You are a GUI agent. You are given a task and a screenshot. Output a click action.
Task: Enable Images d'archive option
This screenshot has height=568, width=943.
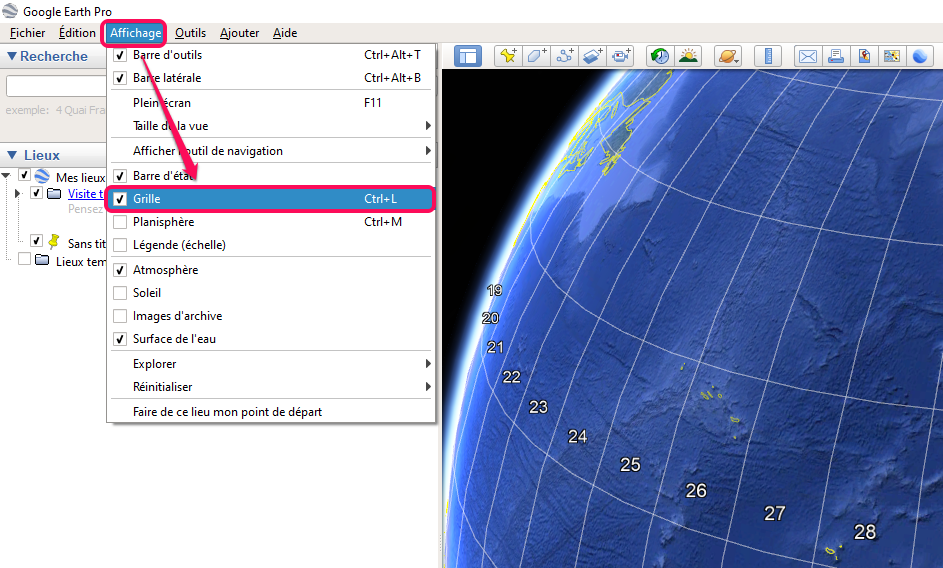pyautogui.click(x=120, y=316)
